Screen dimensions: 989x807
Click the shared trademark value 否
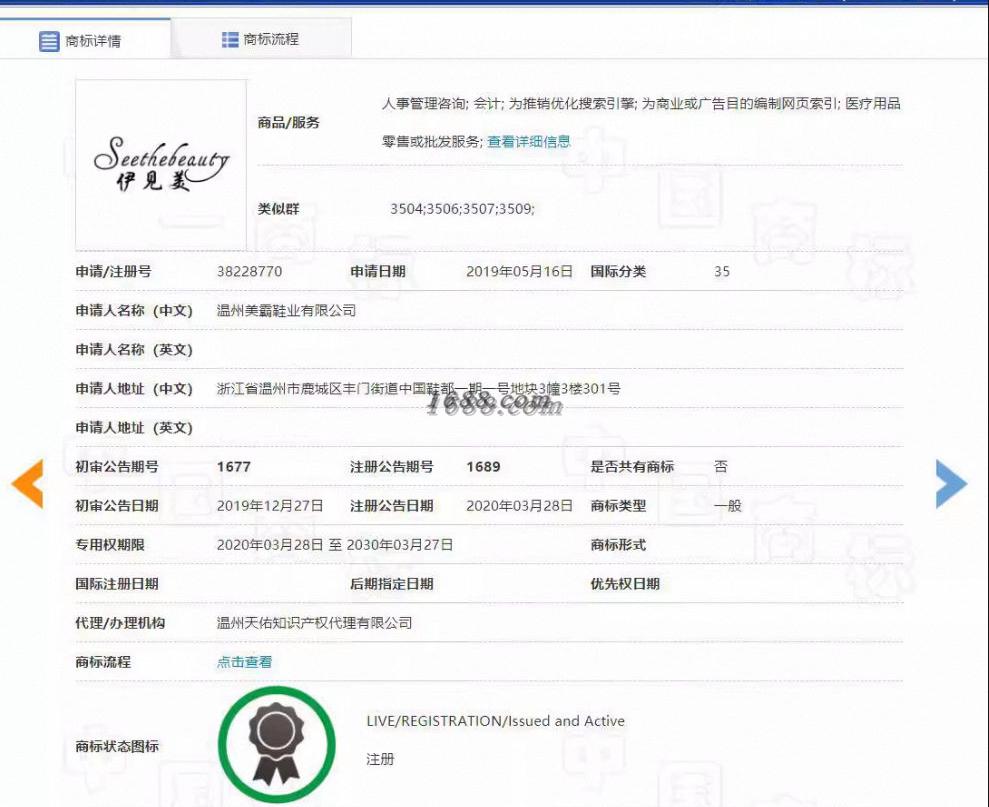[721, 467]
